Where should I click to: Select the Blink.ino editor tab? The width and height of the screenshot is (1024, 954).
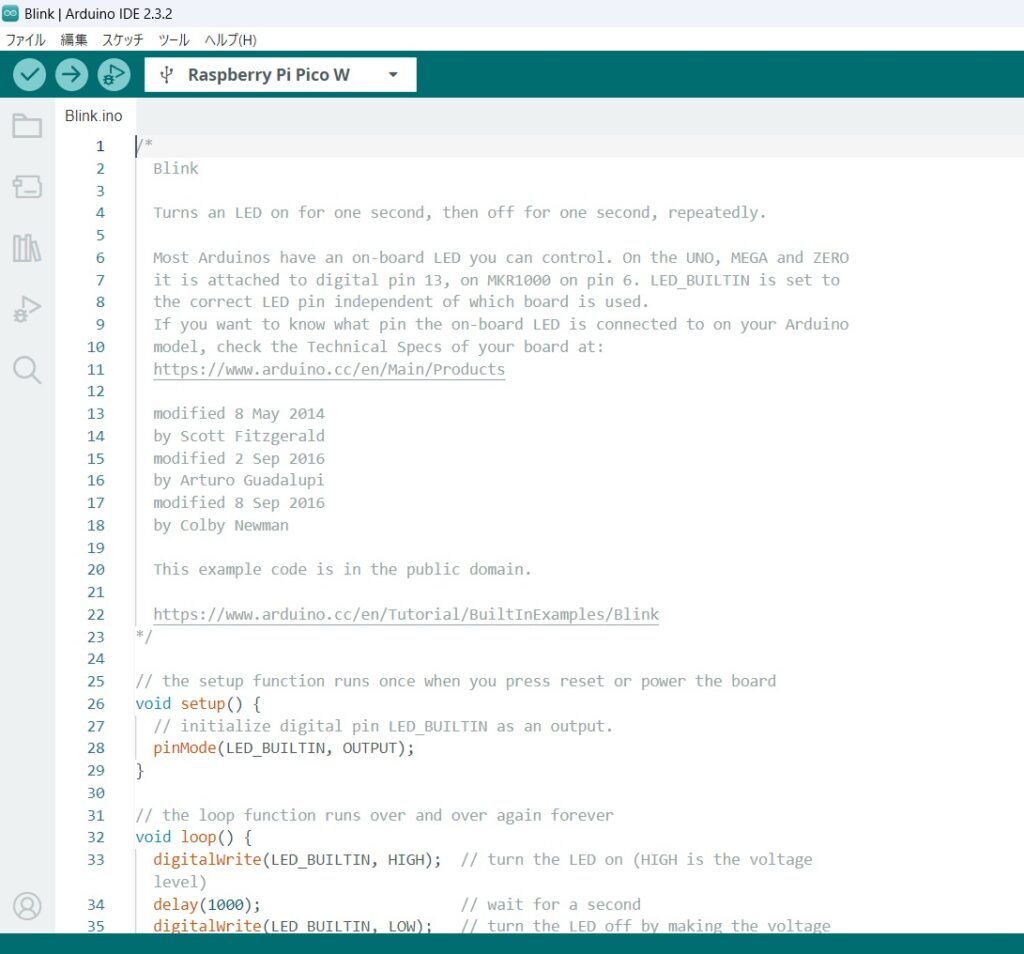93,116
